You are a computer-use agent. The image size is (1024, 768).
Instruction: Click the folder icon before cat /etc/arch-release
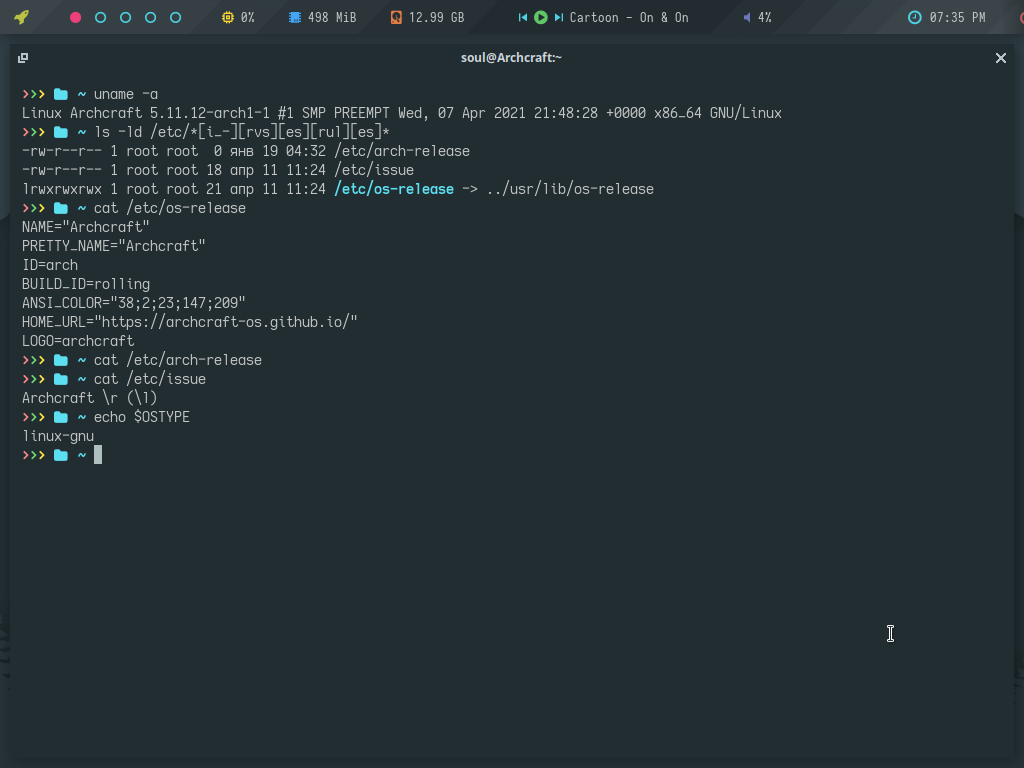tap(61, 360)
